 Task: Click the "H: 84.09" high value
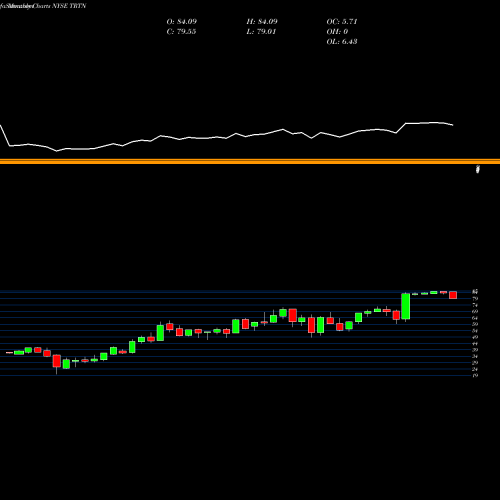(x=262, y=22)
